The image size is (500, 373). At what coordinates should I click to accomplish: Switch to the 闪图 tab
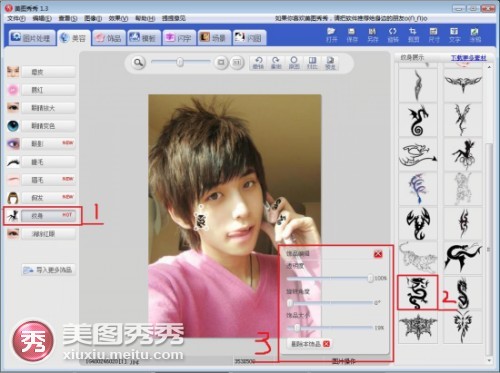tap(249, 38)
